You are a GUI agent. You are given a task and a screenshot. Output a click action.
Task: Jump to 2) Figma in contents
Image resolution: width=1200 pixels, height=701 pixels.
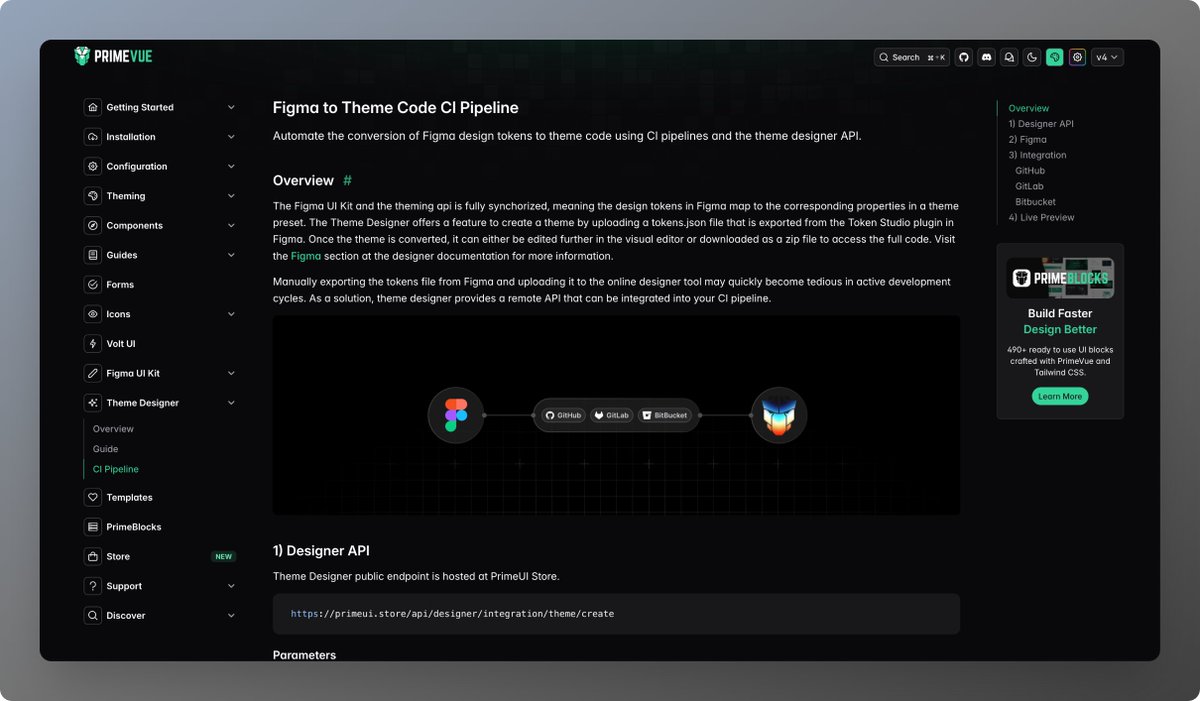[1027, 140]
